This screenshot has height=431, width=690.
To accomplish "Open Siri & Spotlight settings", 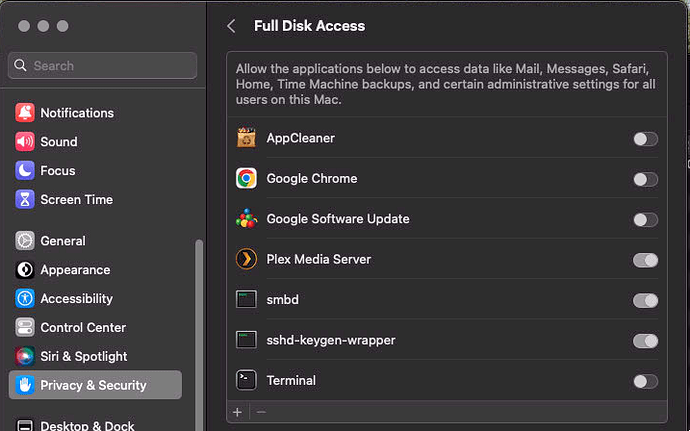I will (84, 356).
